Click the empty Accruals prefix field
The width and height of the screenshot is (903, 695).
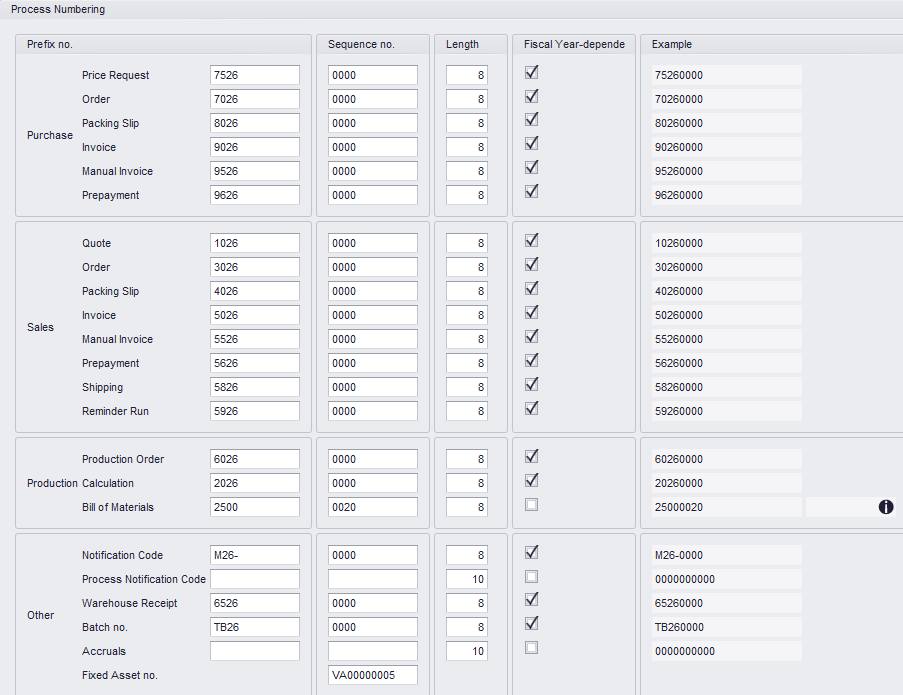(x=255, y=651)
